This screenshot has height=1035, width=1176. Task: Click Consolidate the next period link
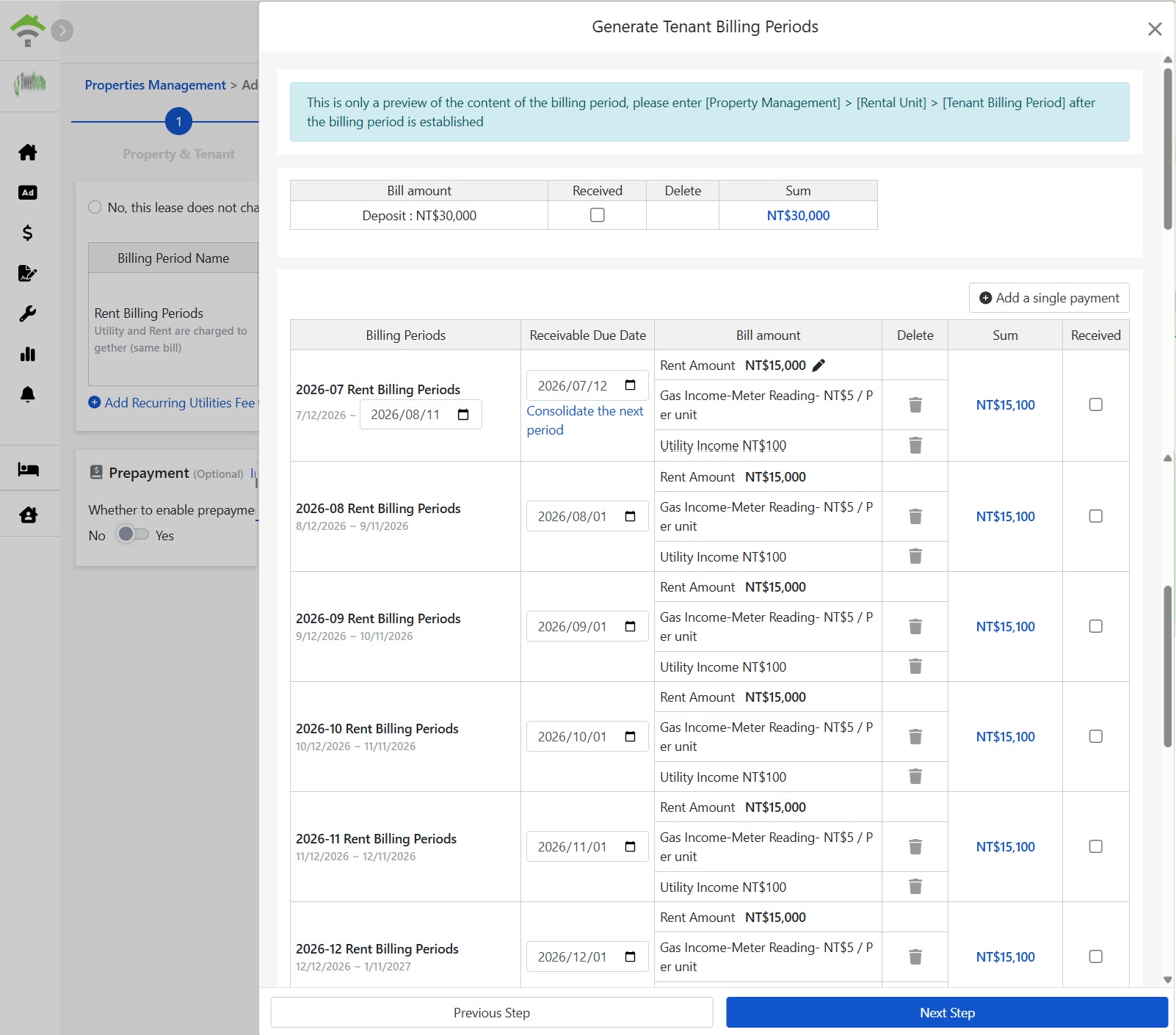(585, 421)
